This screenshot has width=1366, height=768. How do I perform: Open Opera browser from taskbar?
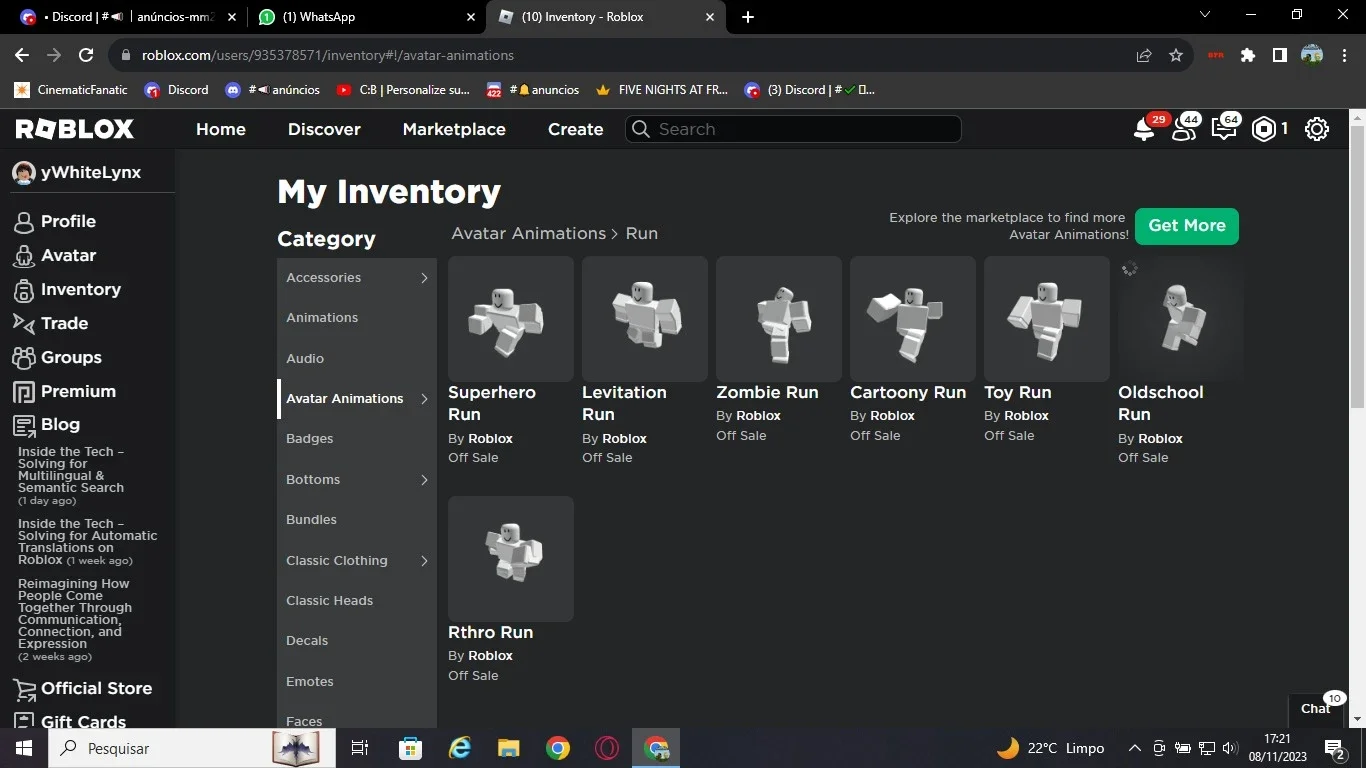coord(607,748)
